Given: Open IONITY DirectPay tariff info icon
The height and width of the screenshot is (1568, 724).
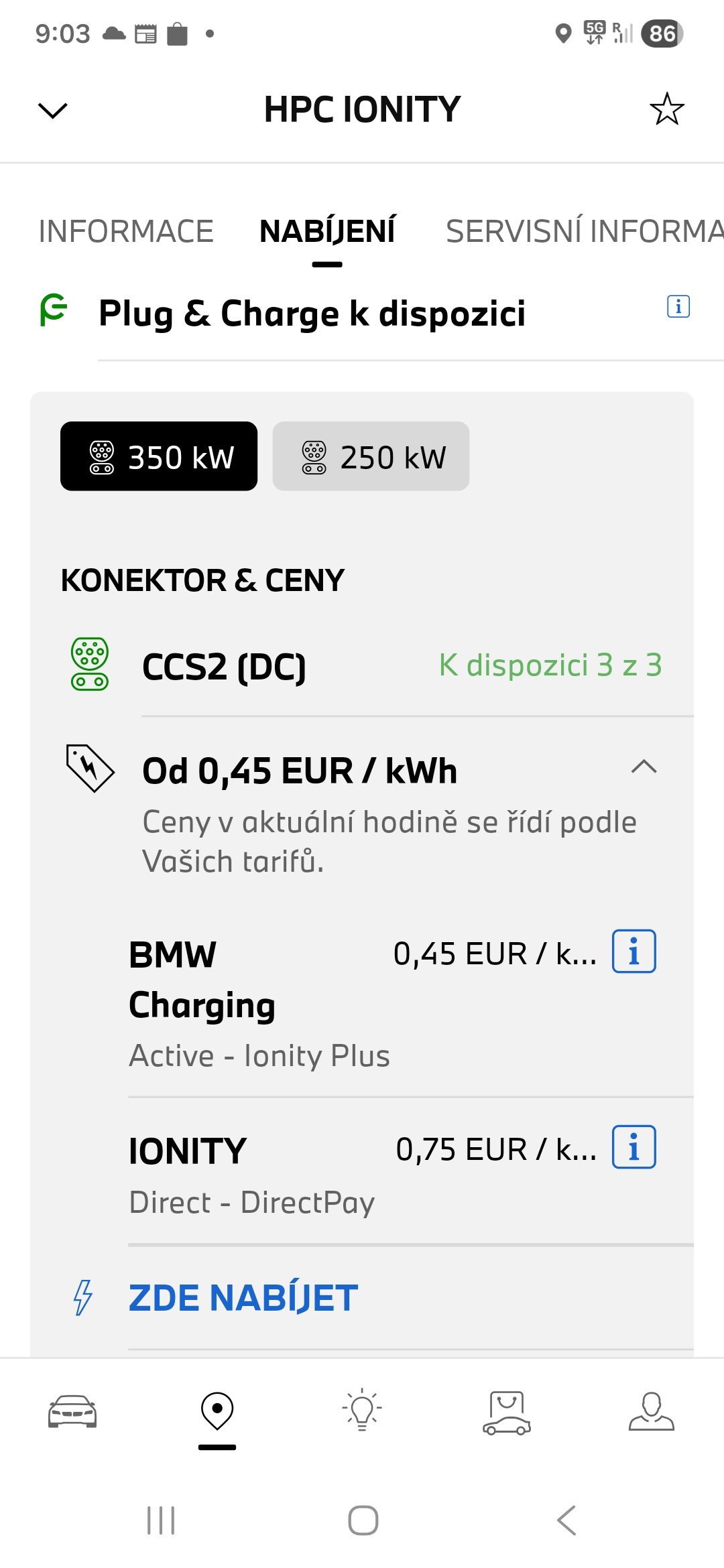Looking at the screenshot, I should (x=633, y=1147).
